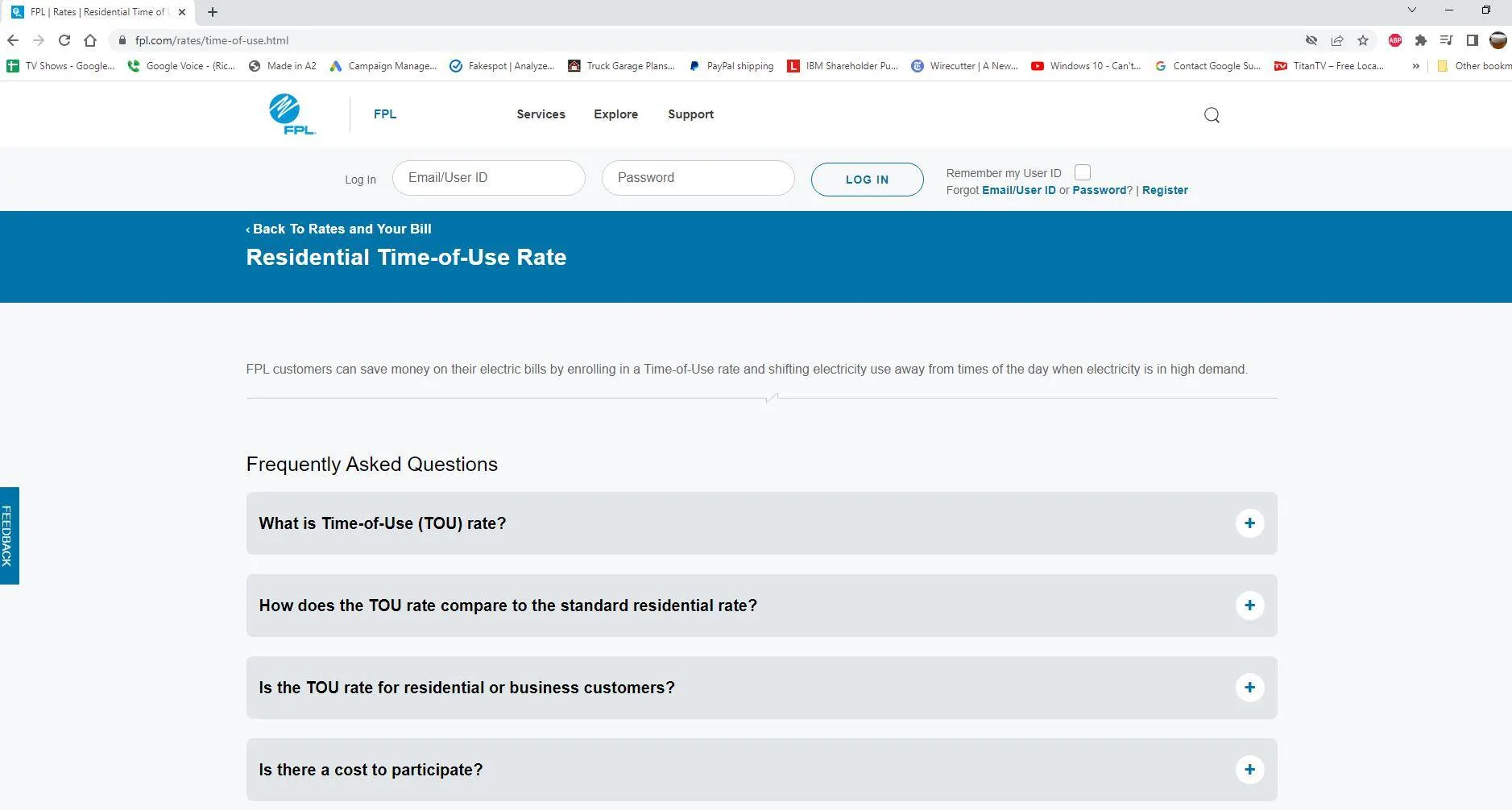This screenshot has width=1512, height=810.
Task: Open Wirecutter bookmark
Action: tap(965, 66)
